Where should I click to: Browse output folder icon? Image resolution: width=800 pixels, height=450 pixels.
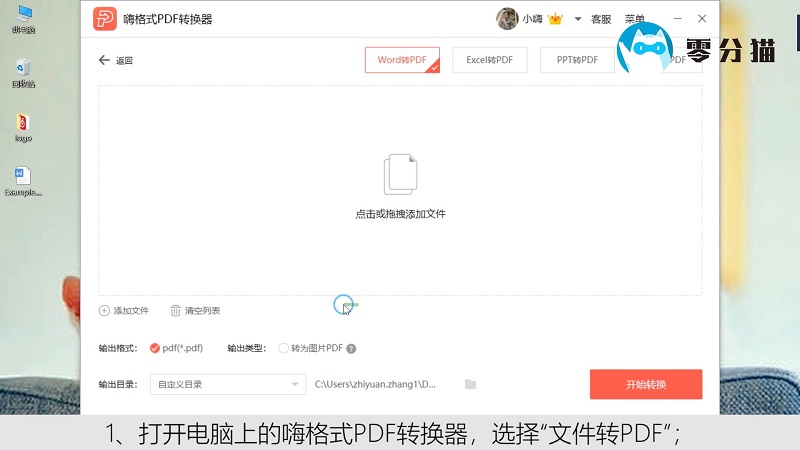click(x=470, y=384)
